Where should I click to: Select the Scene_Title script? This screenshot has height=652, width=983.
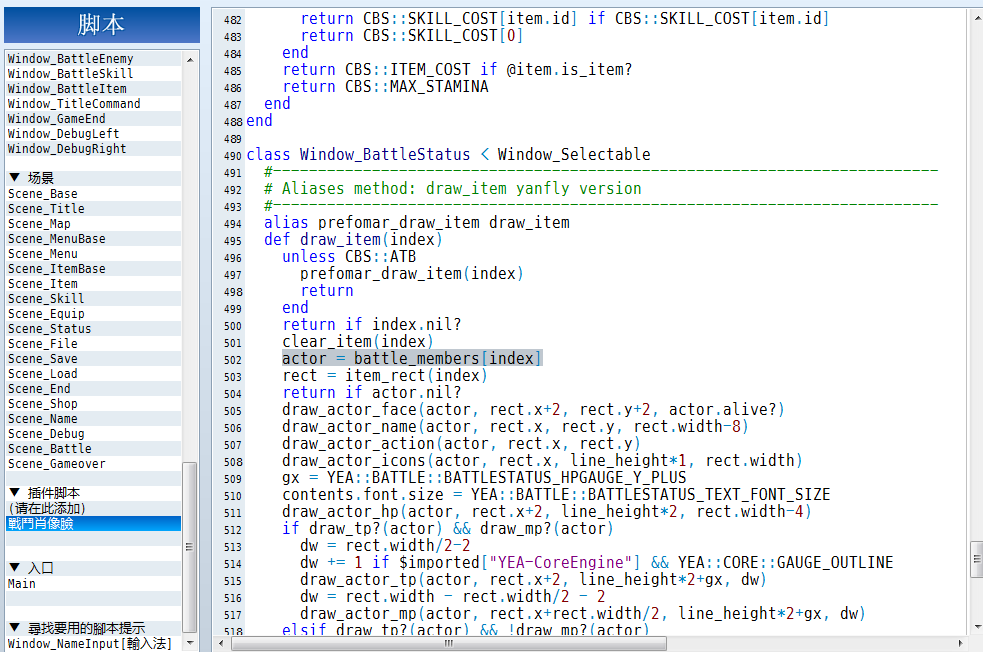click(94, 209)
